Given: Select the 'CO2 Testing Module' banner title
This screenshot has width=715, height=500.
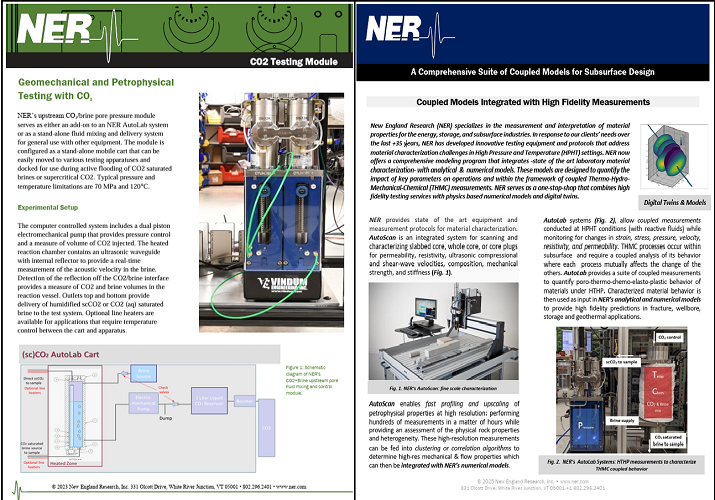Looking at the screenshot, I should click(294, 62).
